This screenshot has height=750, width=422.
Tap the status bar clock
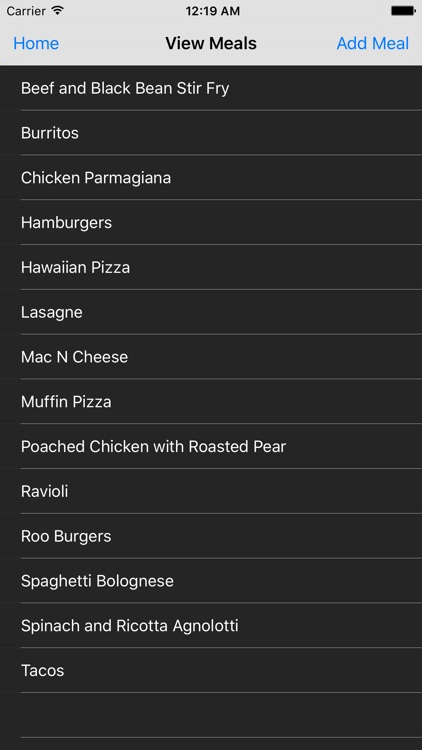point(212,11)
